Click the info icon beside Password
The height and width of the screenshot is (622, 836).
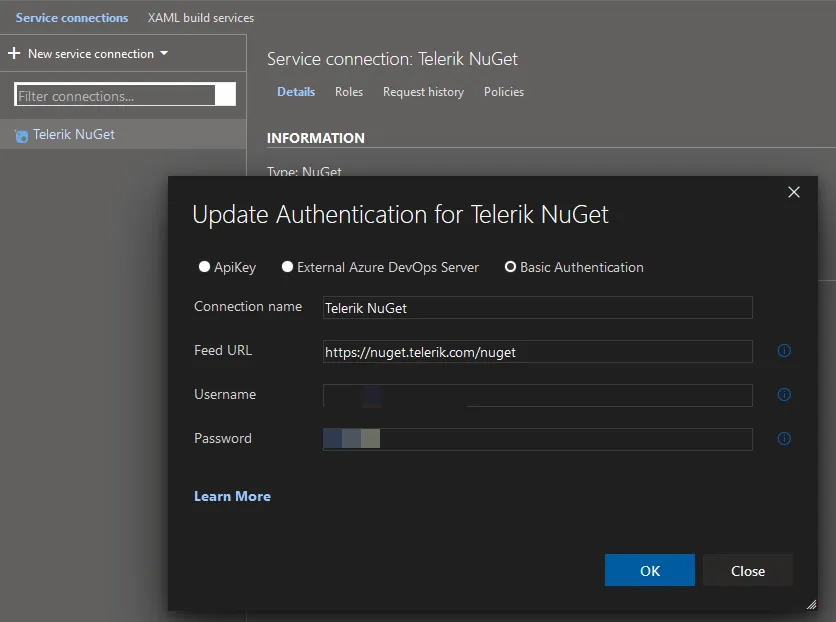784,439
